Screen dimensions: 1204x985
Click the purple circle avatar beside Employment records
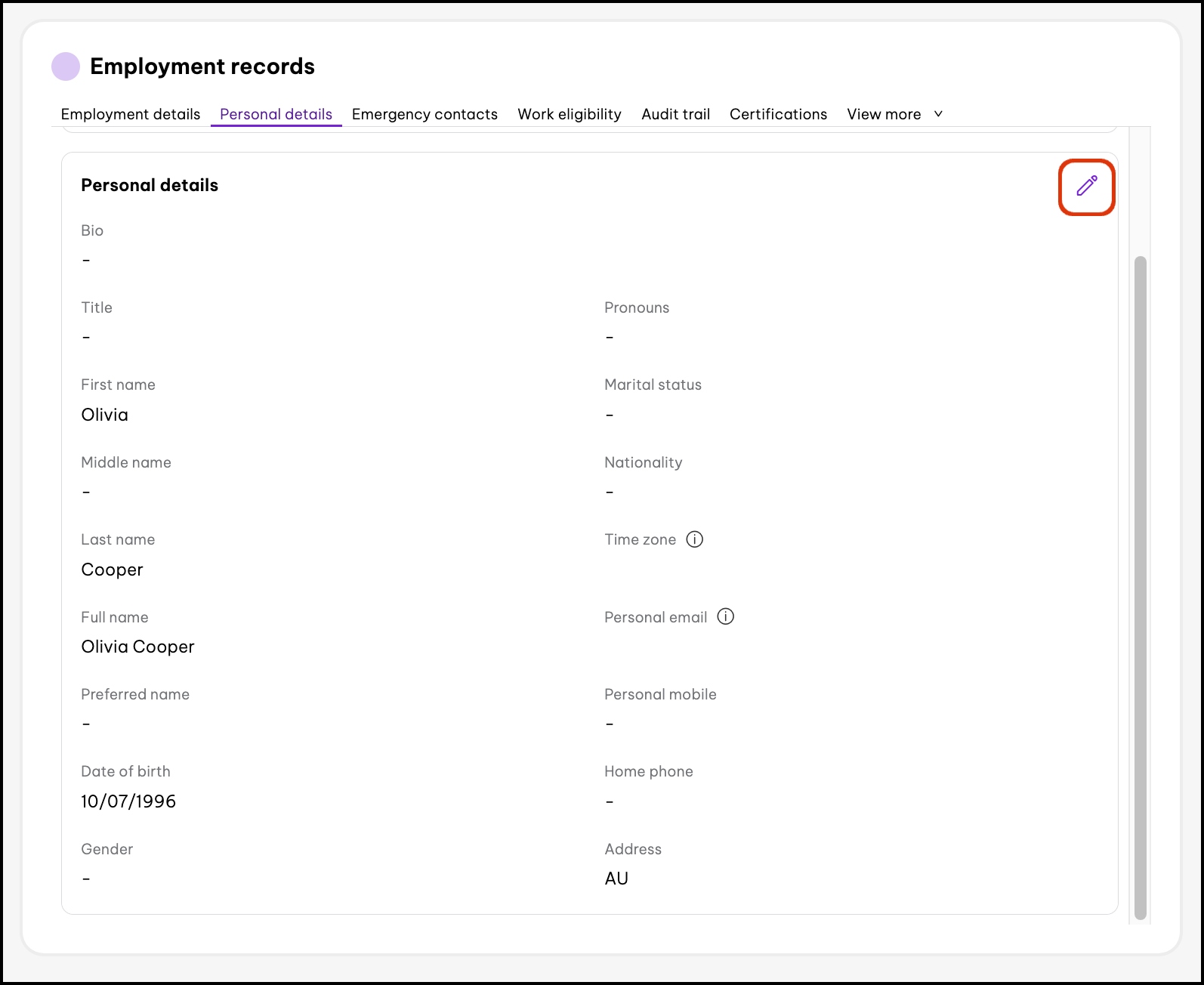click(x=66, y=66)
